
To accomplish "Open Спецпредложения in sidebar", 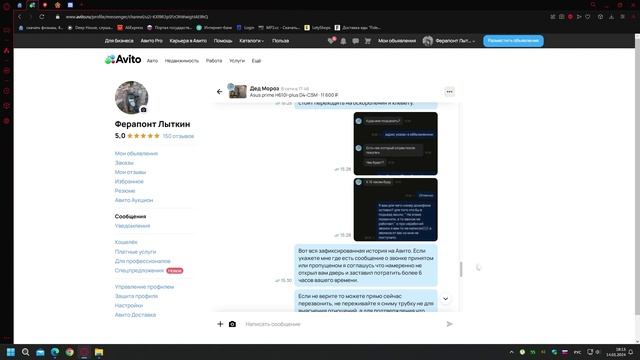I will 139,271.
